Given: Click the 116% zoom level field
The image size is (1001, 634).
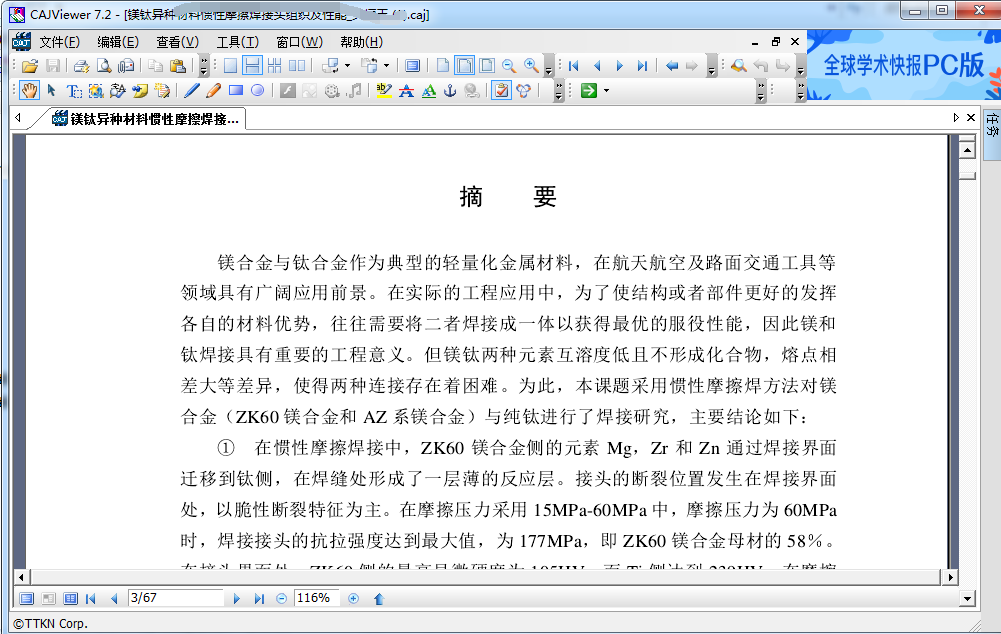Looking at the screenshot, I should 317,598.
